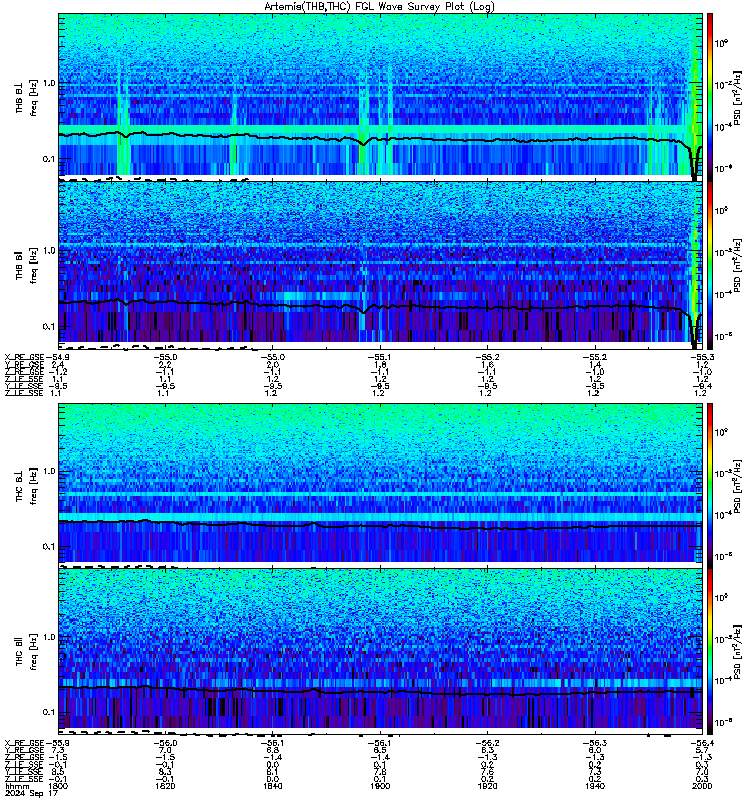This screenshot has height=800, width=750.
Task: Click the X_RE_GSE value -55.9
Action: point(58,743)
